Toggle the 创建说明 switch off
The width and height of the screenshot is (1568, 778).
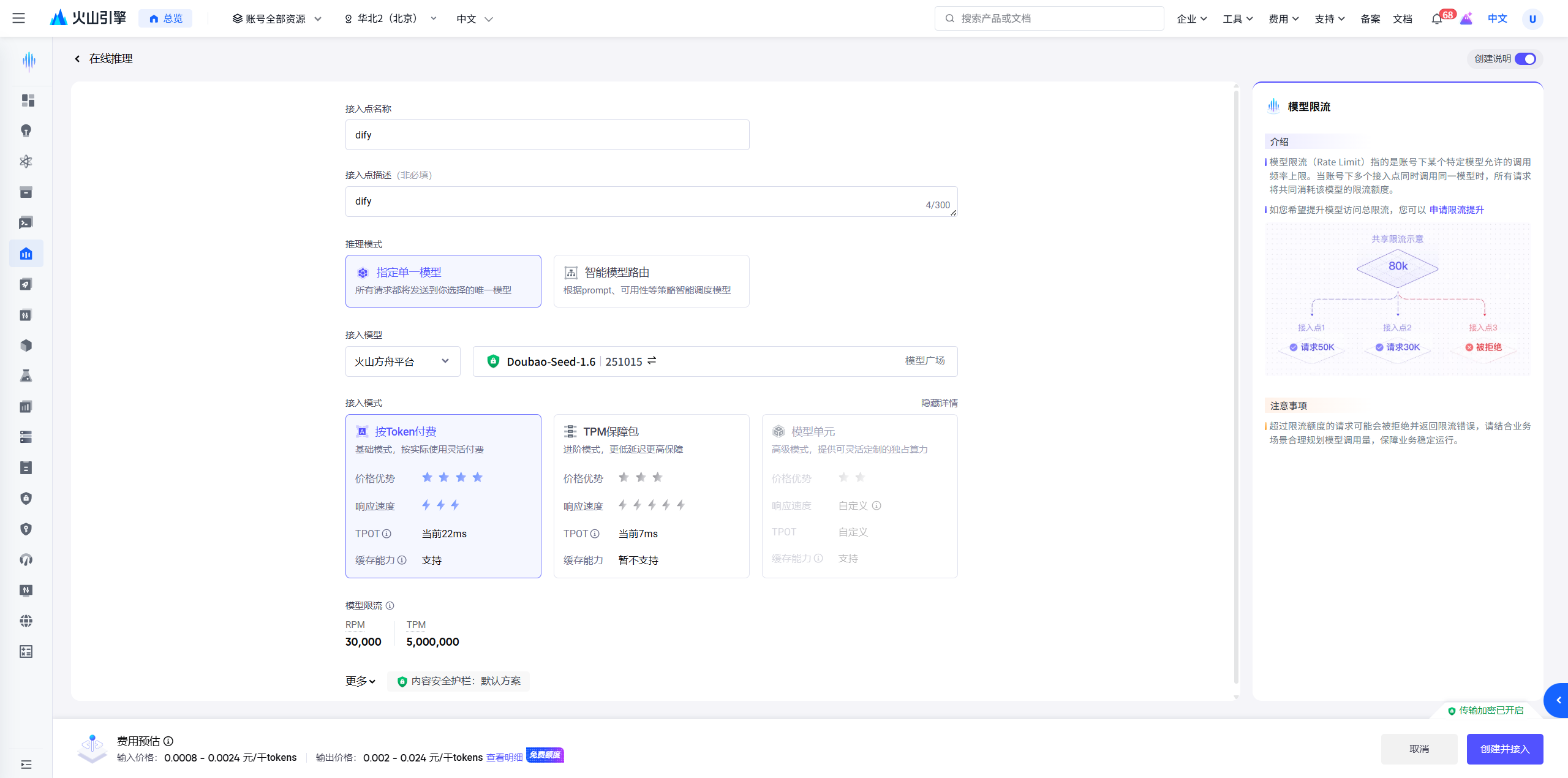[1525, 59]
